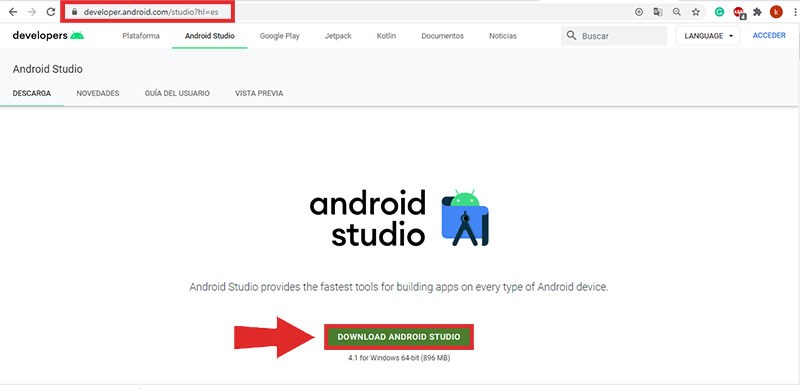800x390 pixels.
Task: Switch to the VISTA PREVIA tab
Action: tap(259, 93)
